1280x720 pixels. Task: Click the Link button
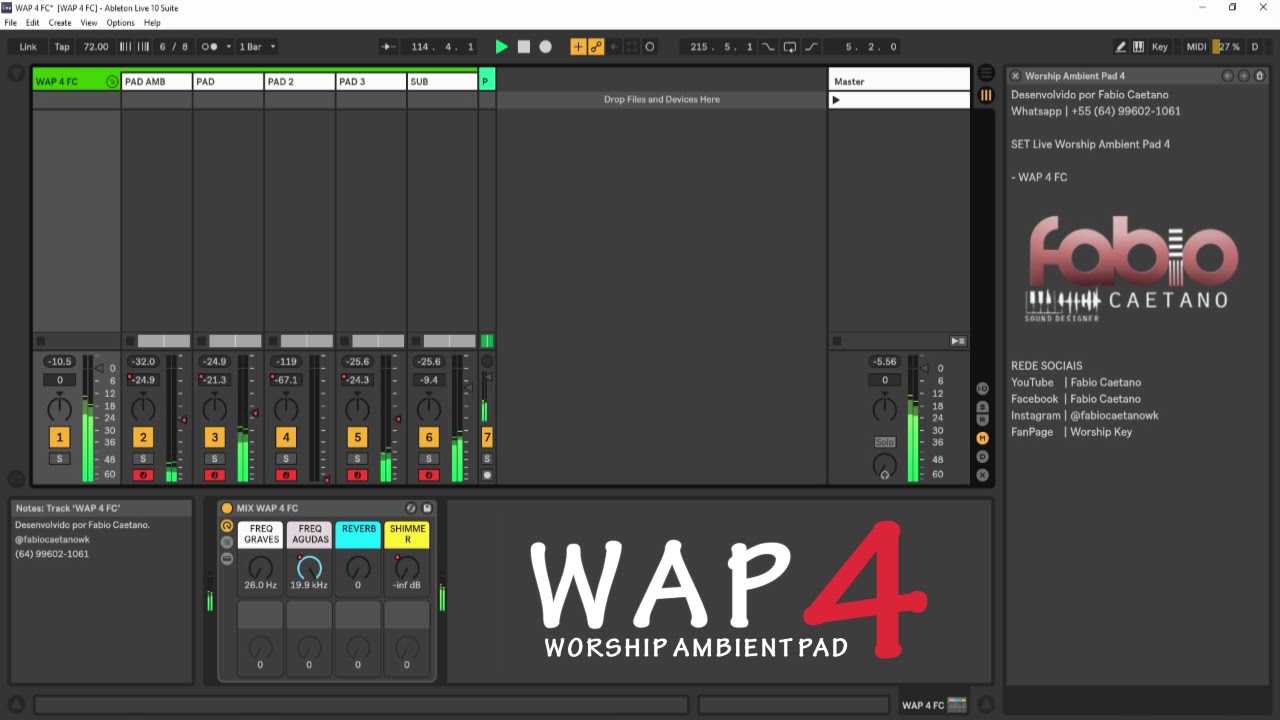pyautogui.click(x=28, y=47)
